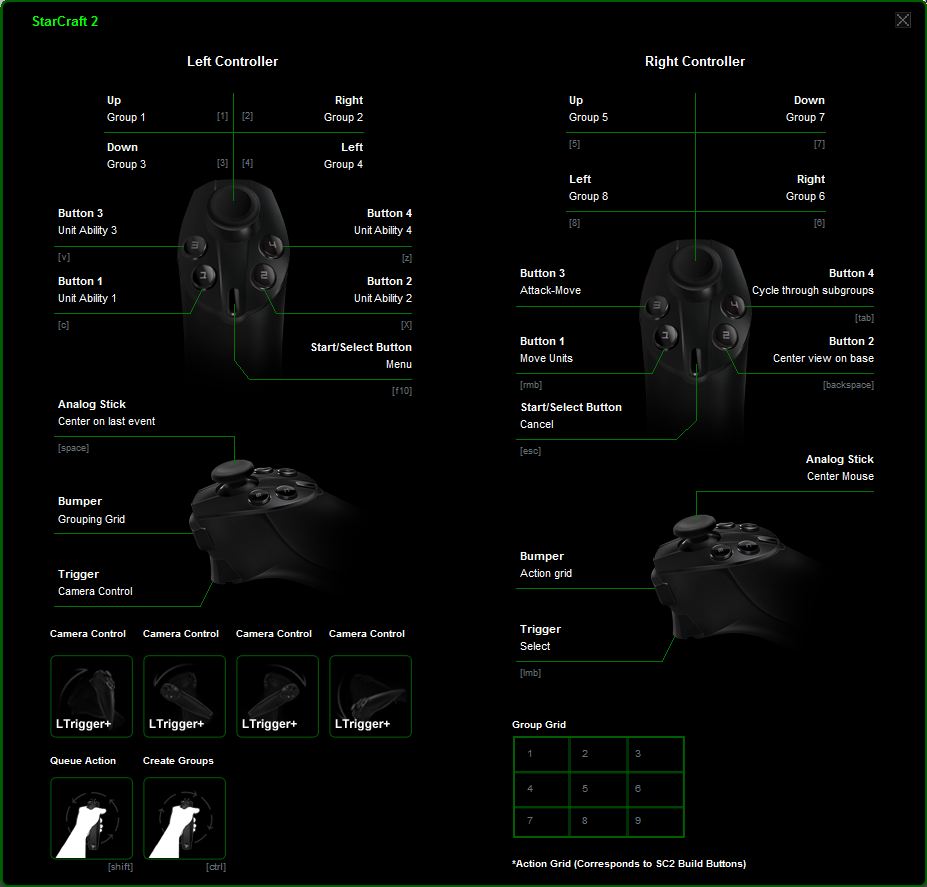
Task: Select the fourth Camera Control gesture thumbnail
Action: [x=370, y=696]
